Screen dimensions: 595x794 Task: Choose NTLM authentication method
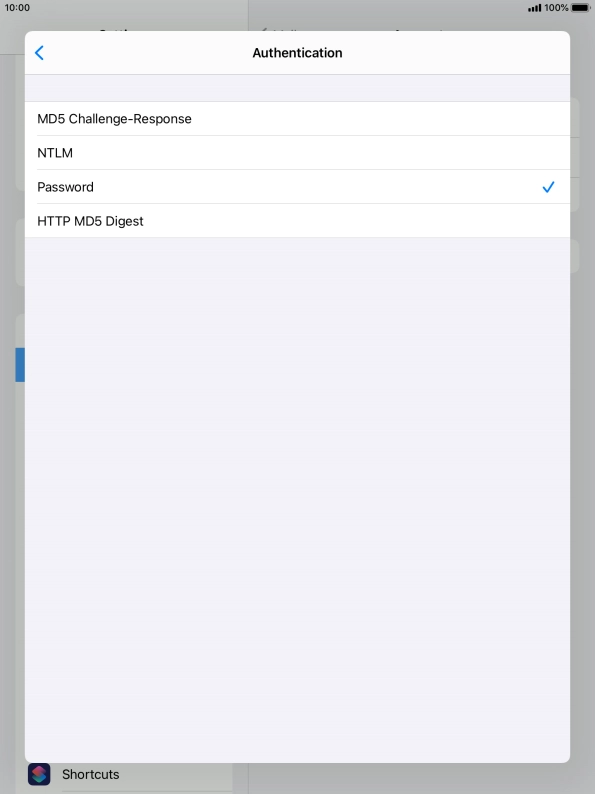tap(297, 152)
